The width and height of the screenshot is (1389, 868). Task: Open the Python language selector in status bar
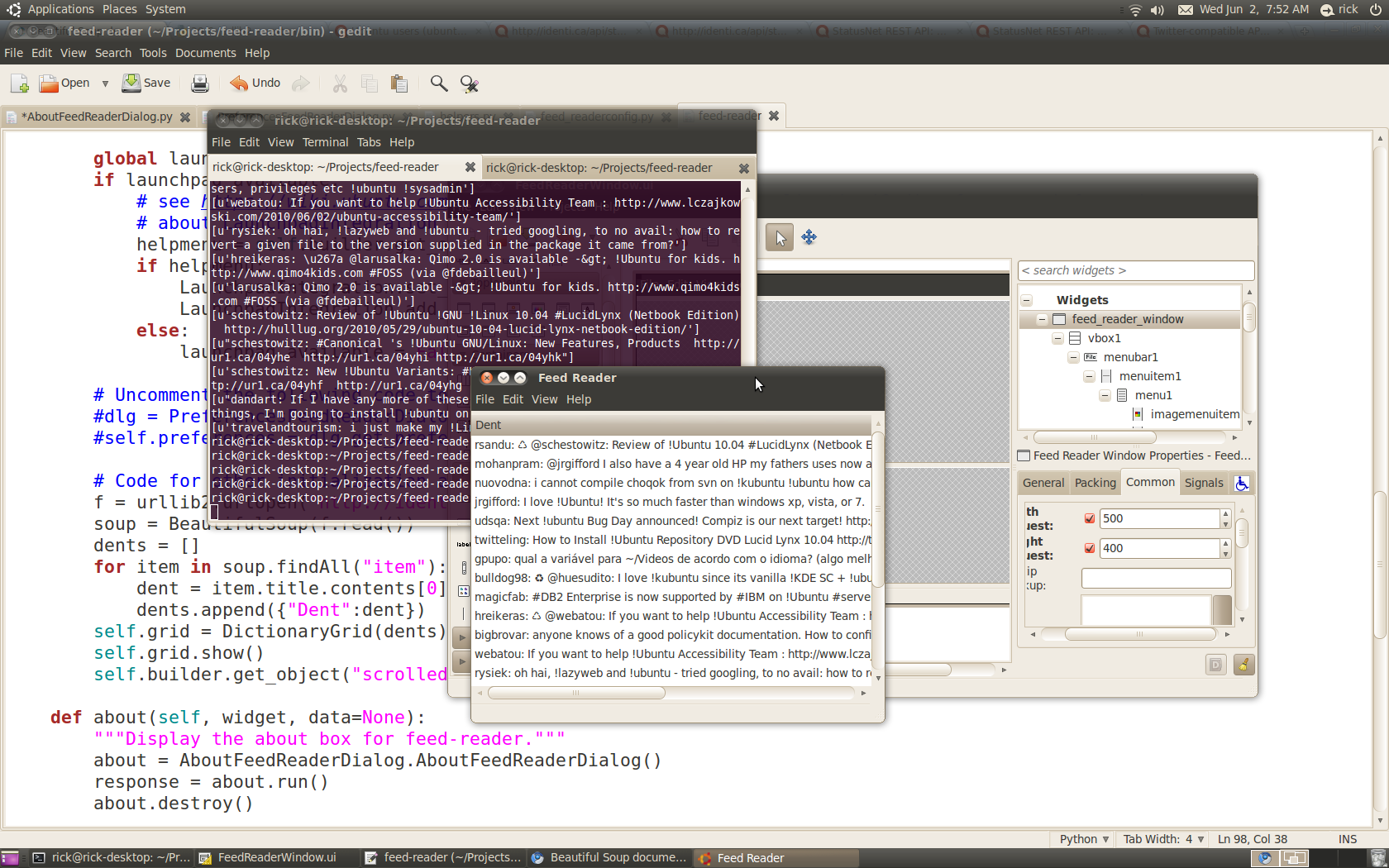[1084, 839]
